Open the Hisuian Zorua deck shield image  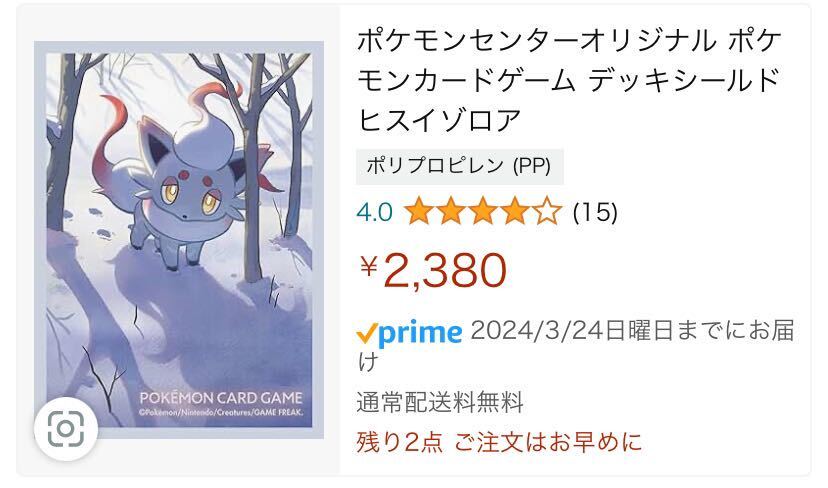(x=179, y=240)
